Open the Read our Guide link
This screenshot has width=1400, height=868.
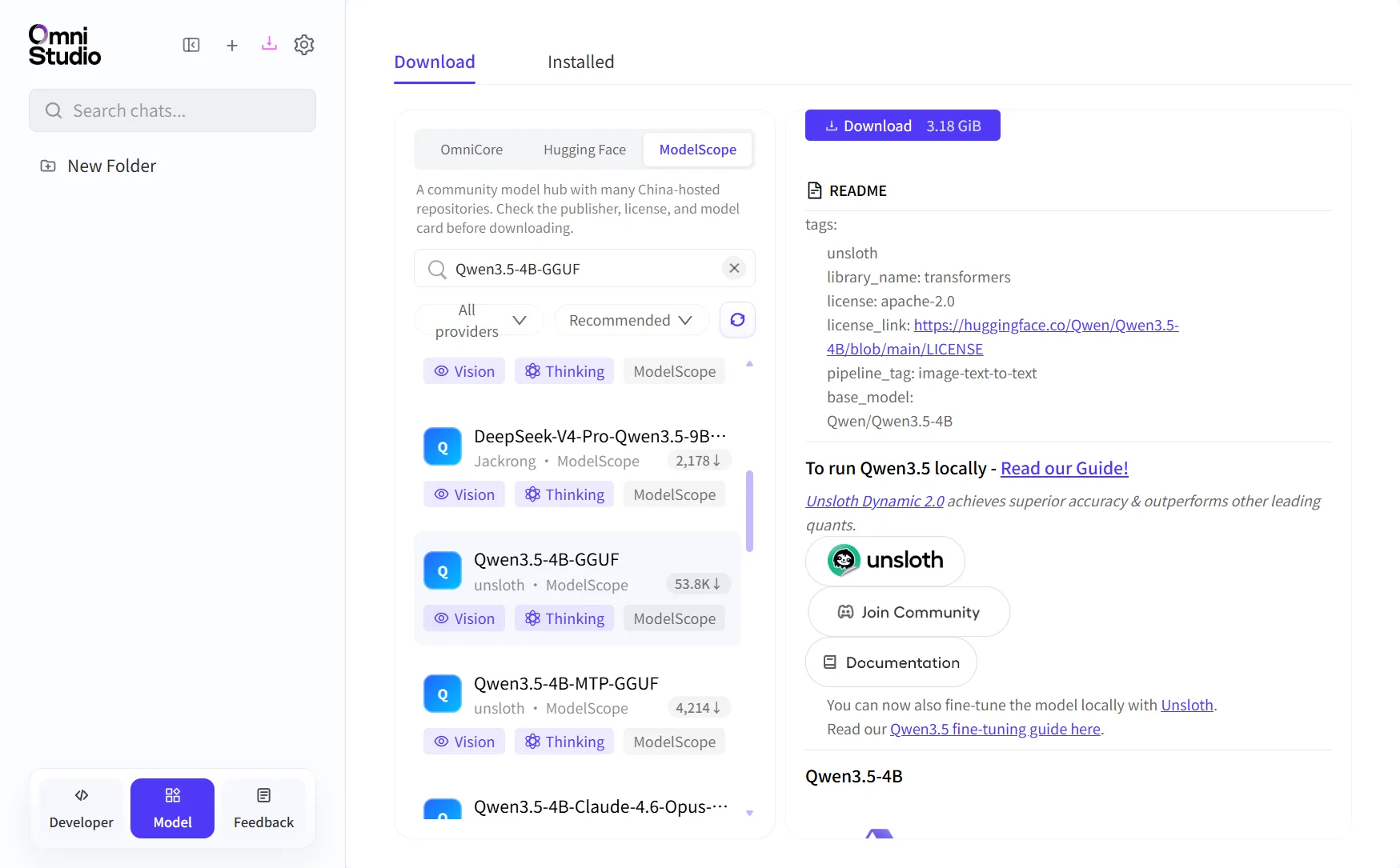click(x=1065, y=468)
